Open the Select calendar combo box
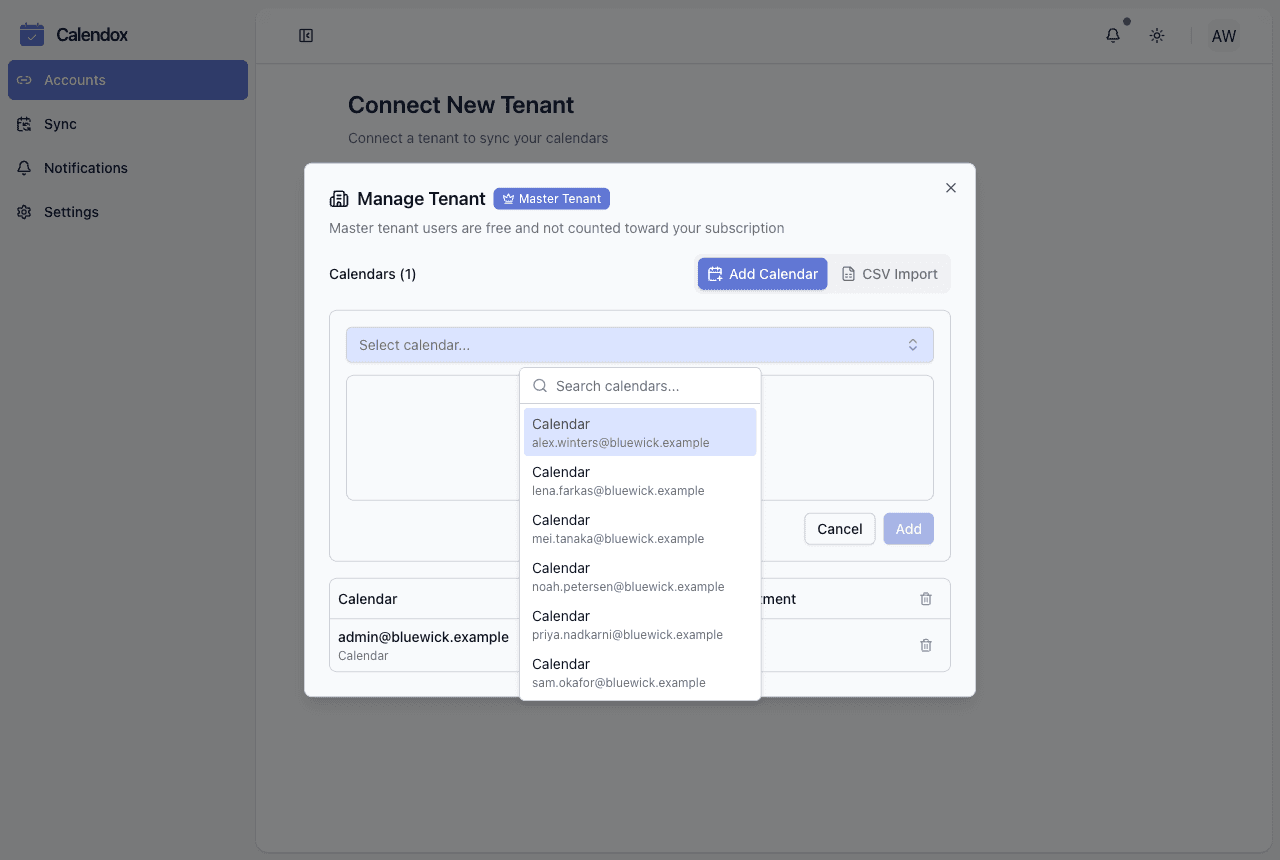 click(640, 345)
